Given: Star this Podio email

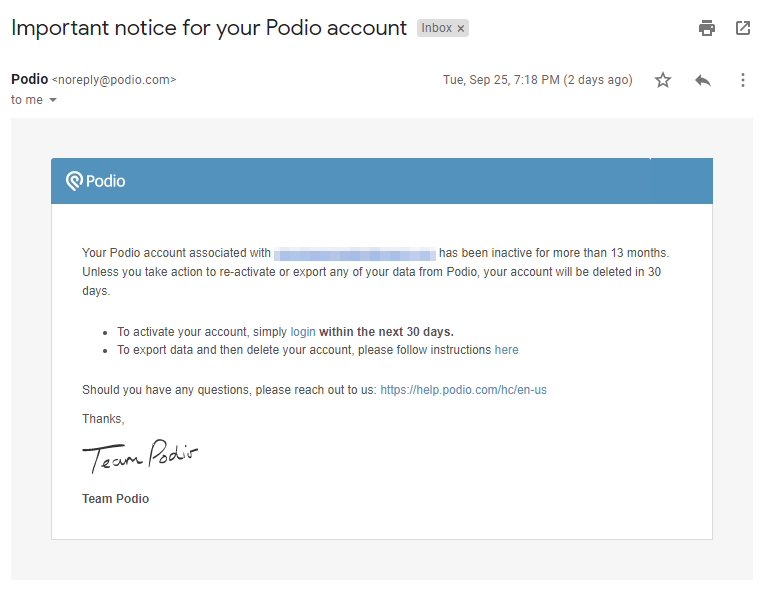Looking at the screenshot, I should 663,80.
